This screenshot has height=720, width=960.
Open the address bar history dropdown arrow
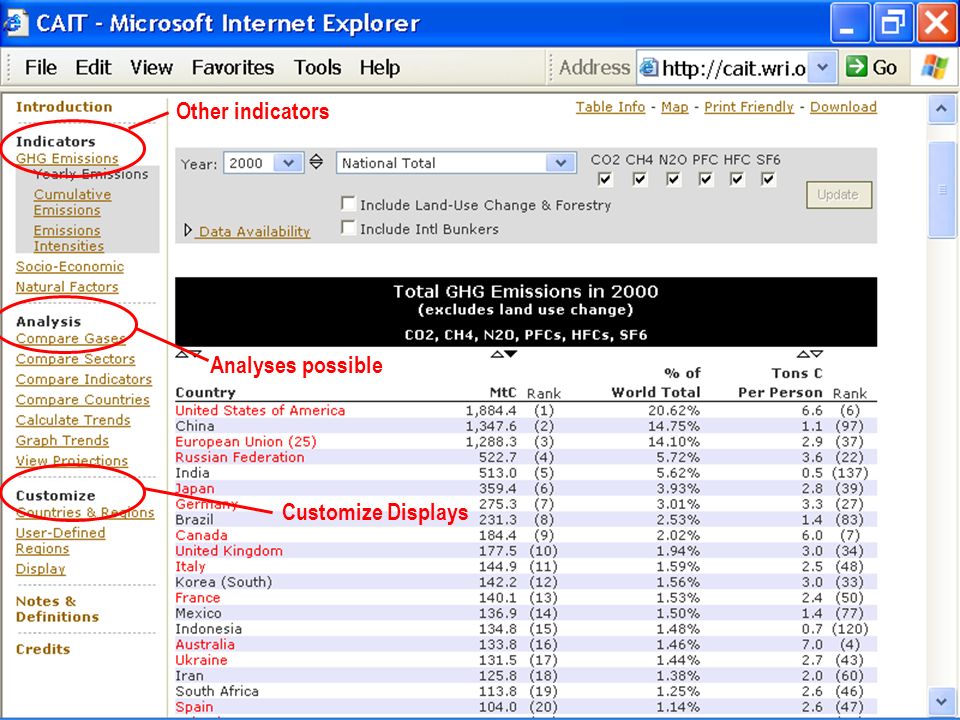822,67
